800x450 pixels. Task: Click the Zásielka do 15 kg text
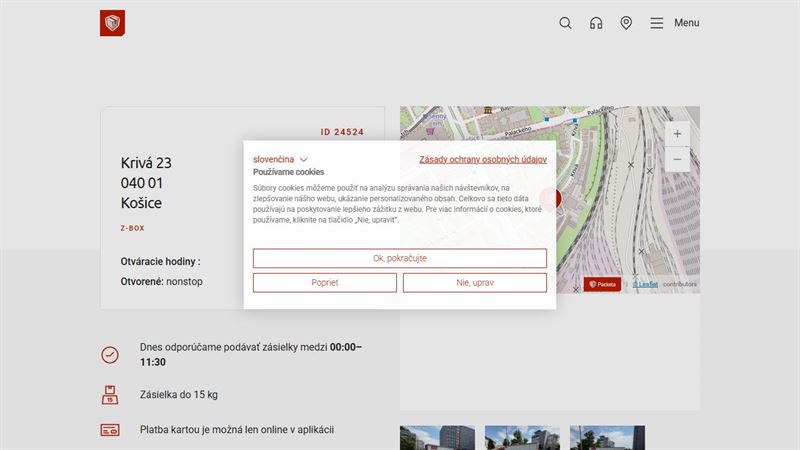179,394
